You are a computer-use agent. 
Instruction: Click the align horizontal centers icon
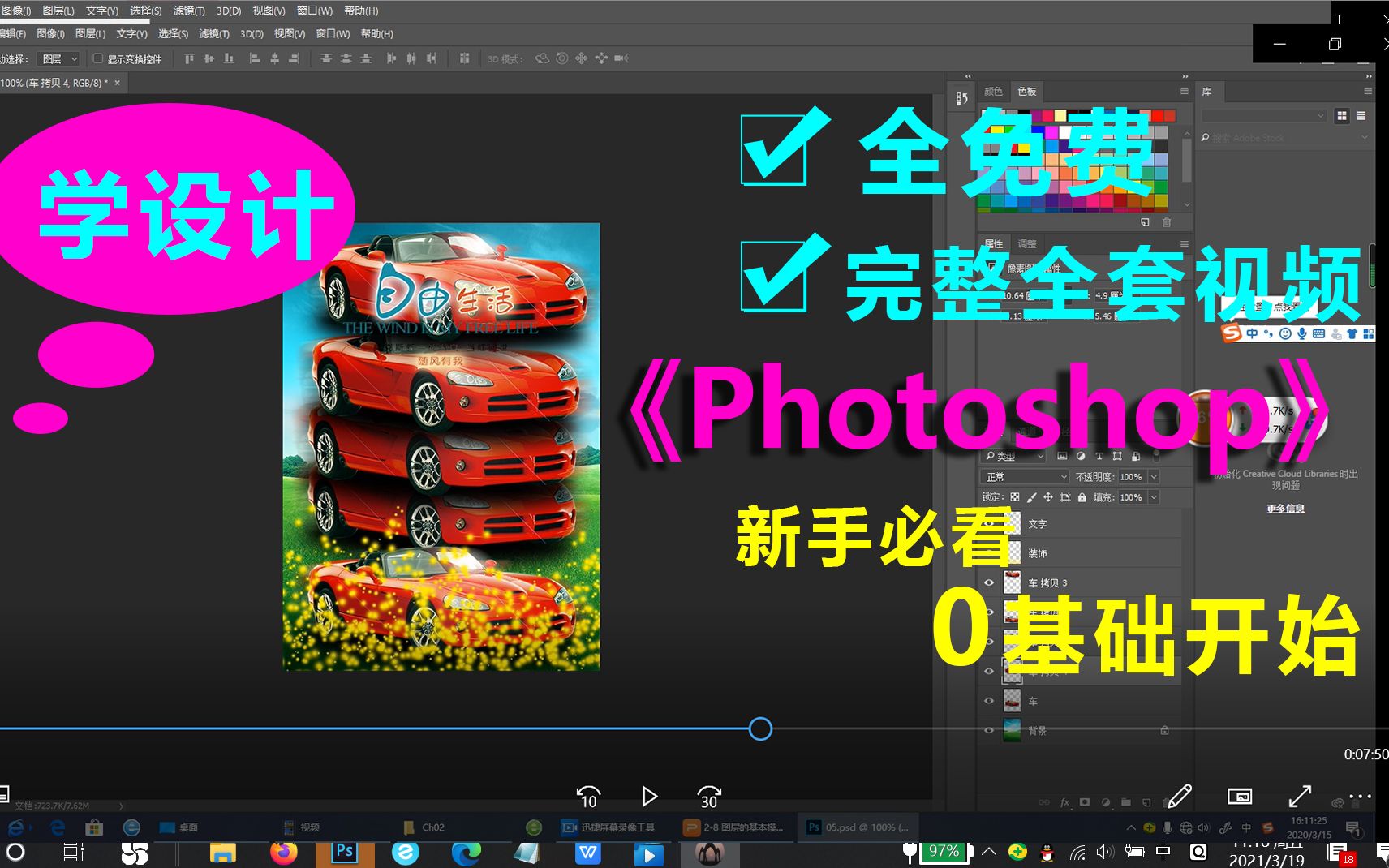pos(274,58)
